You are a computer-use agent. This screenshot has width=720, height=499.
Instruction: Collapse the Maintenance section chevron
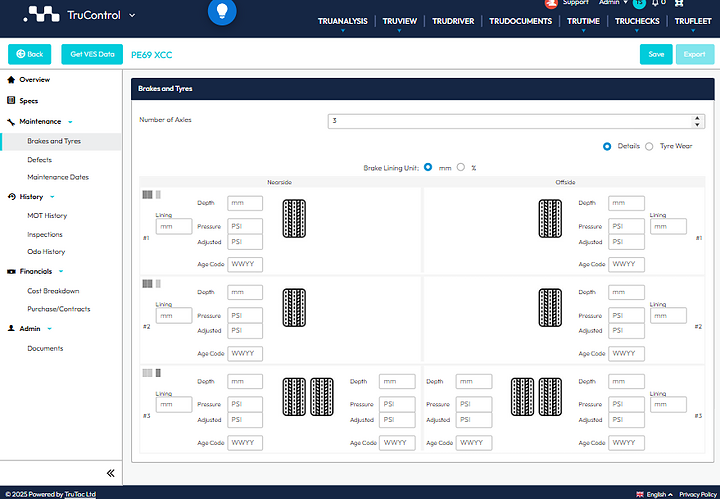click(x=70, y=122)
